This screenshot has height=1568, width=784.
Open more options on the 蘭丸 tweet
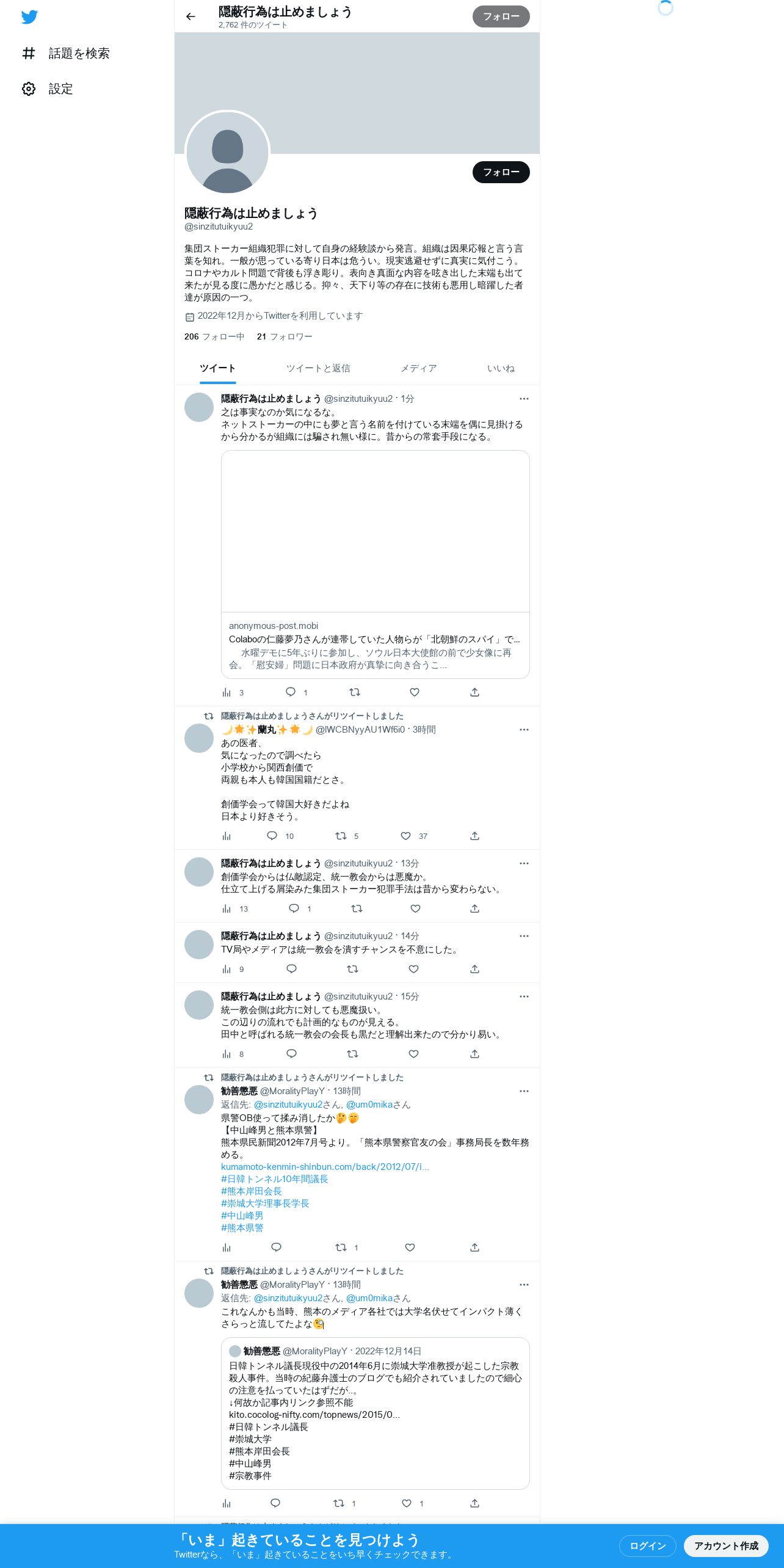coord(524,730)
